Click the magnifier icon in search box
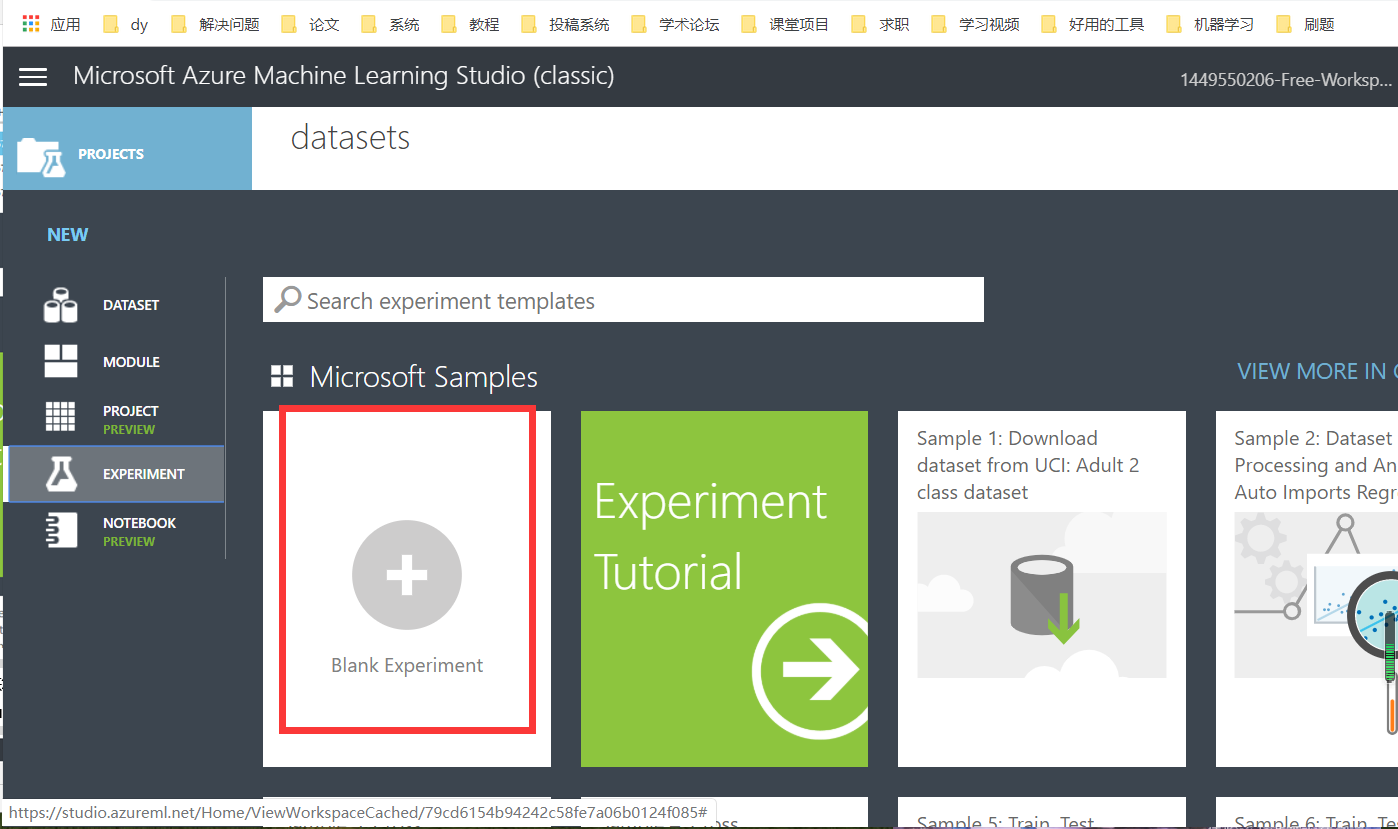This screenshot has height=829, width=1398. pos(288,300)
